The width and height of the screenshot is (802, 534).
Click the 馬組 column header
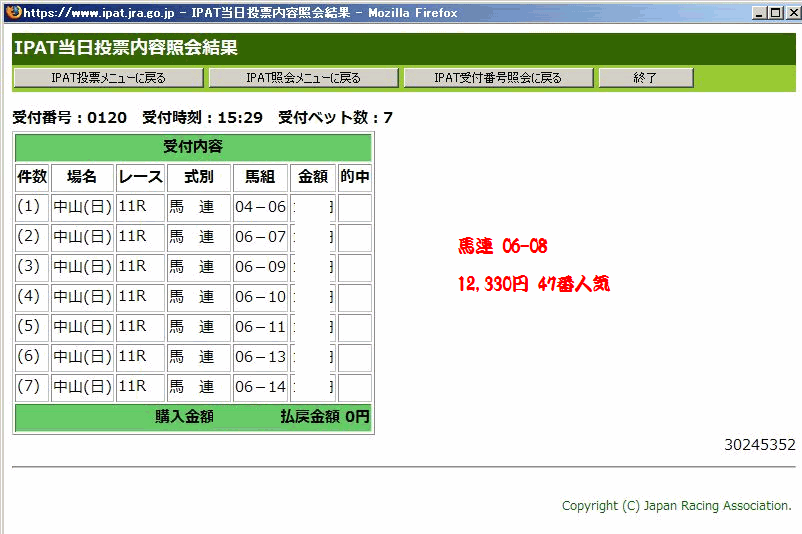tap(260, 177)
